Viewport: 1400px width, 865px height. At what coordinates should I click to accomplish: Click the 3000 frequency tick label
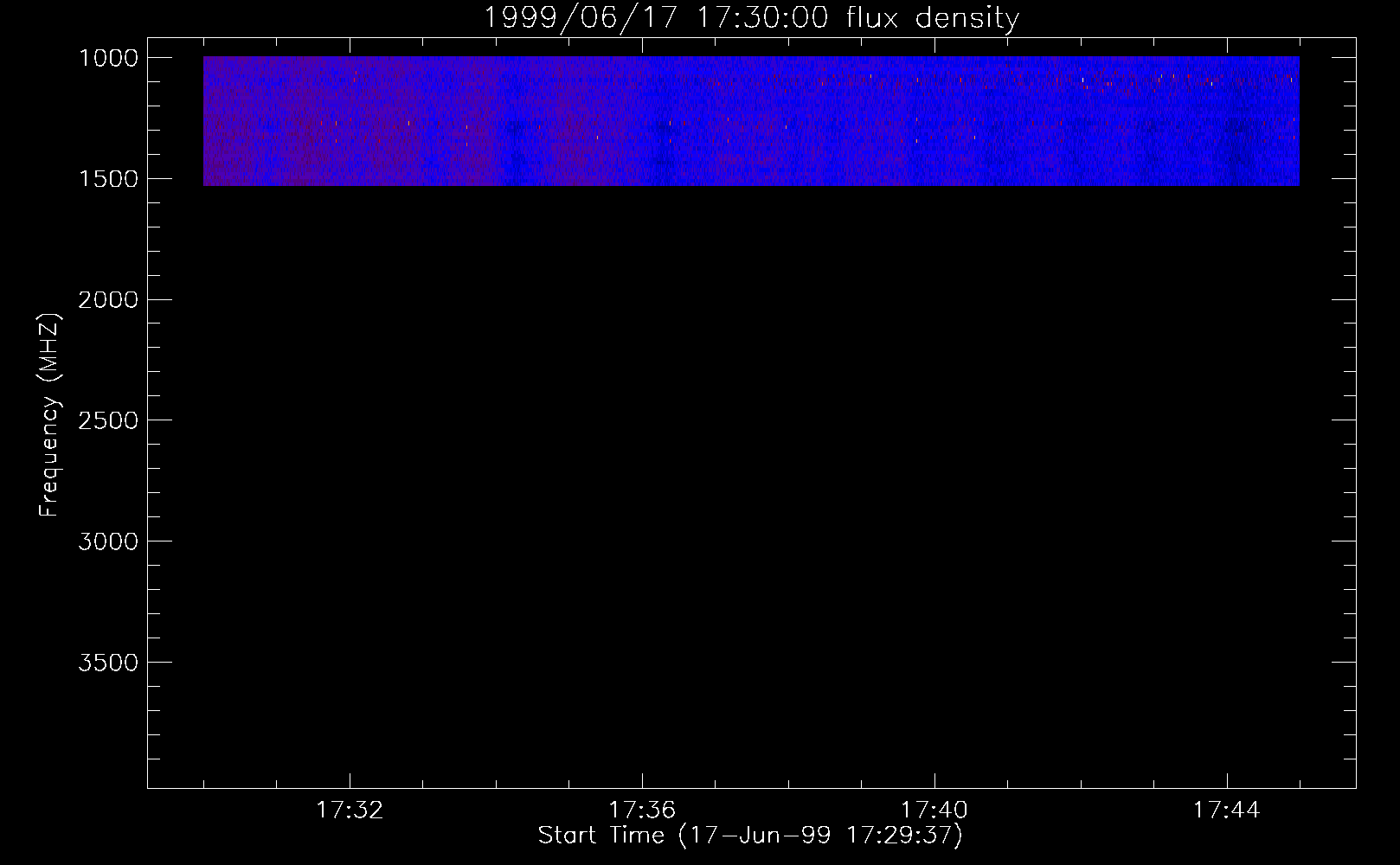(108, 542)
